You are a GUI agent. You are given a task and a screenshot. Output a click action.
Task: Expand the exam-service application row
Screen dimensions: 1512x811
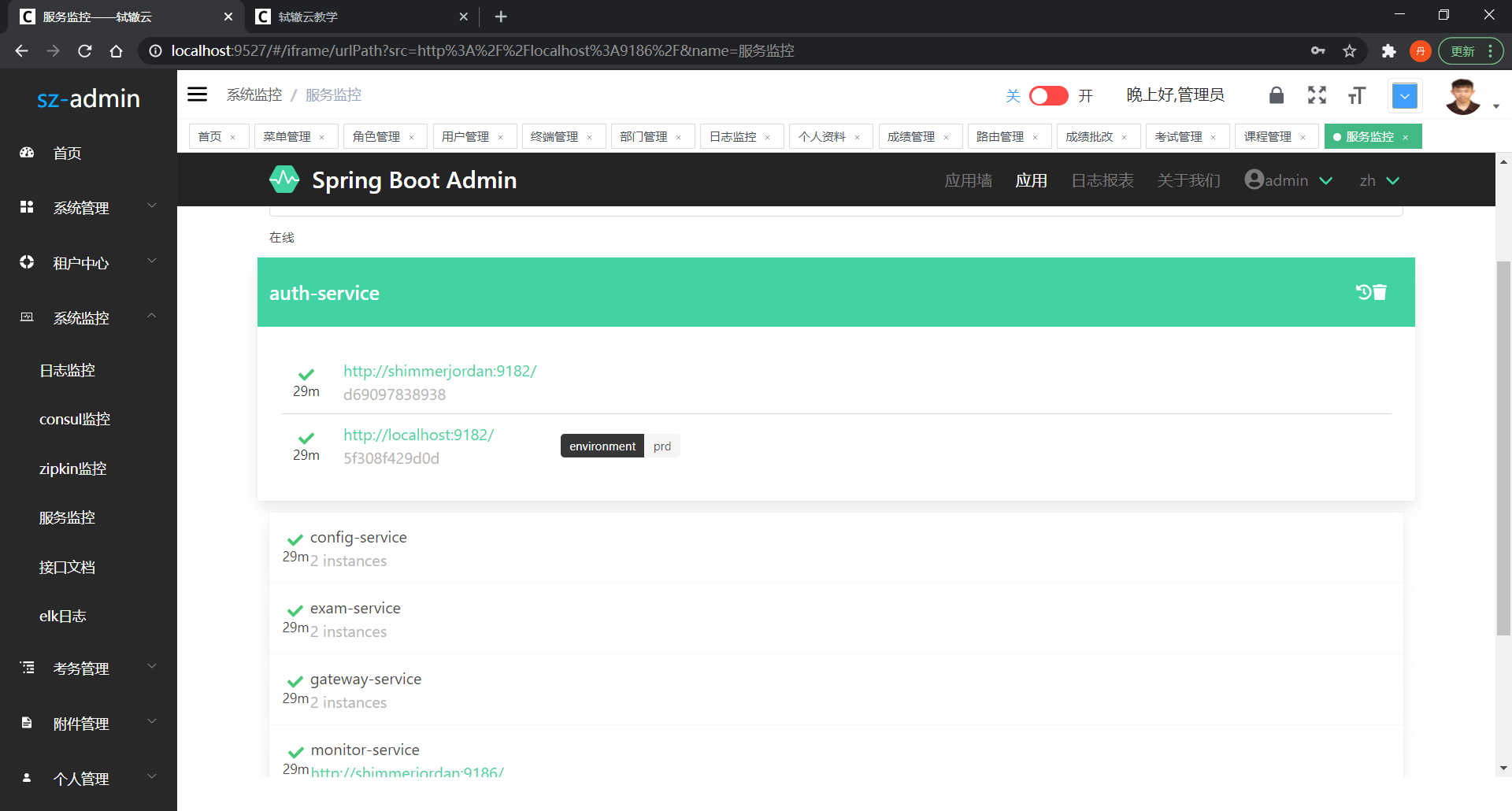tap(836, 619)
